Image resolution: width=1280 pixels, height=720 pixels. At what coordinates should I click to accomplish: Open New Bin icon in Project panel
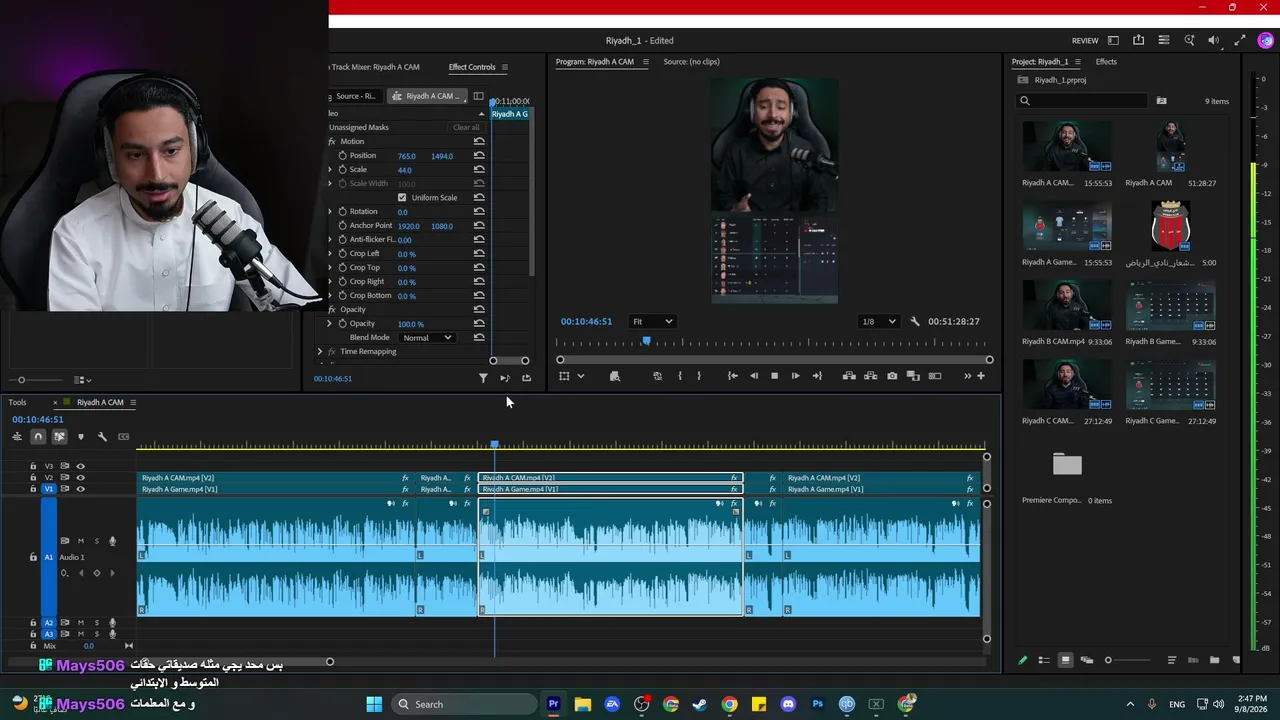(1214, 660)
